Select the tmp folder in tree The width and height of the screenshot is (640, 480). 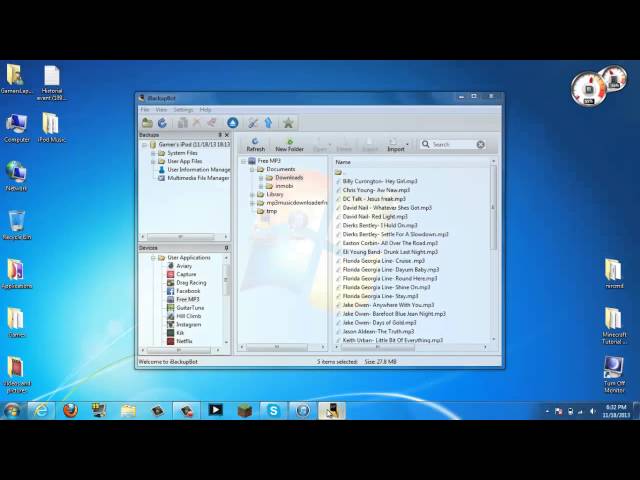tap(267, 211)
